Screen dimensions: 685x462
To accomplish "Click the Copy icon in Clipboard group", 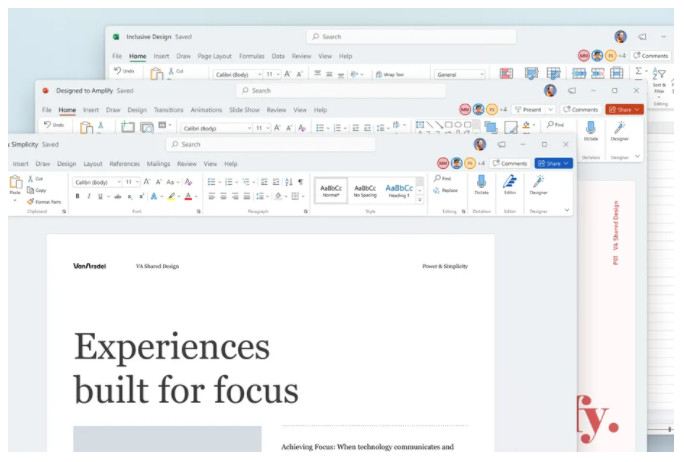I will (x=38, y=189).
